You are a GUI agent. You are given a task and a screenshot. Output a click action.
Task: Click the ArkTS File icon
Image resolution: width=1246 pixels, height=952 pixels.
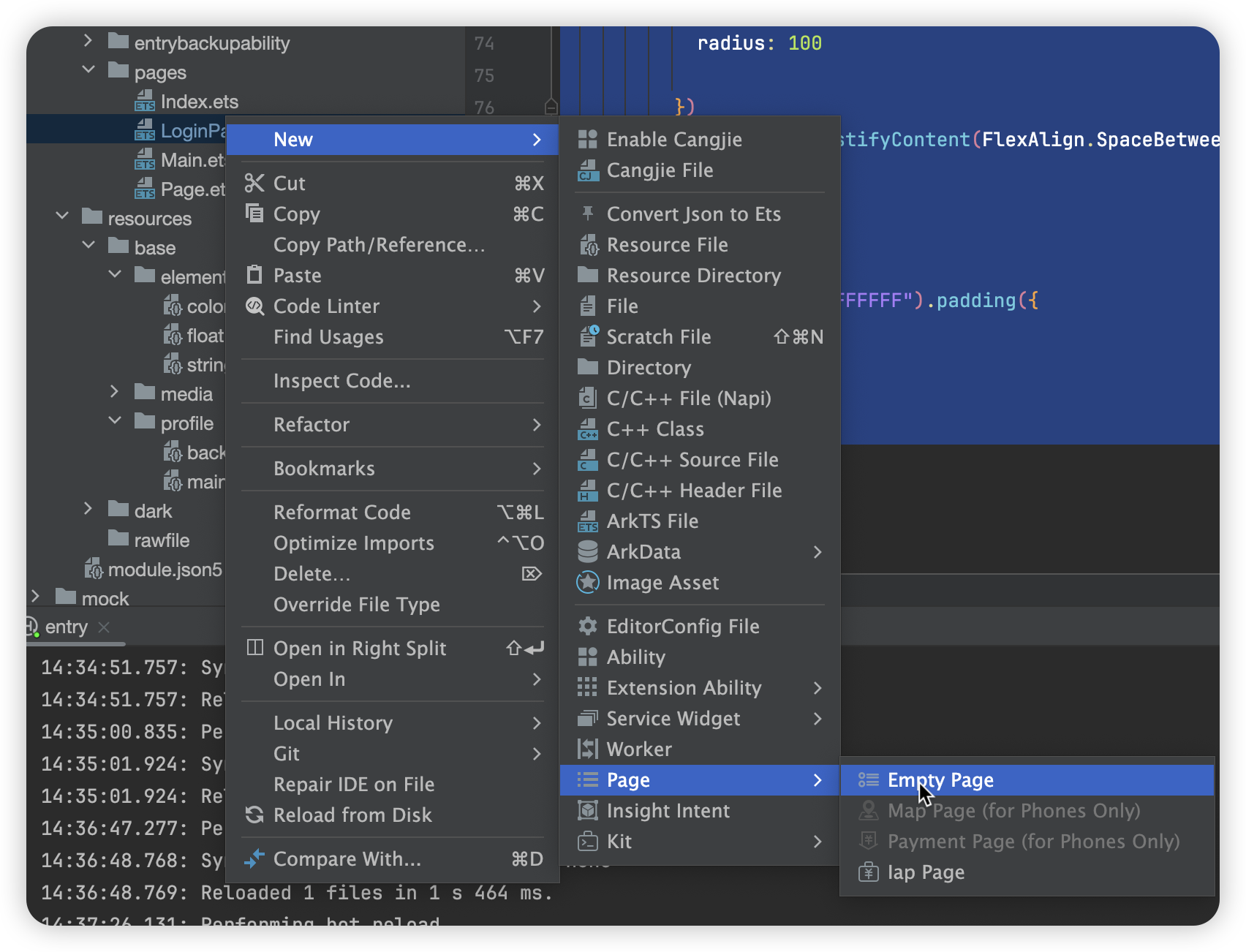click(x=588, y=521)
